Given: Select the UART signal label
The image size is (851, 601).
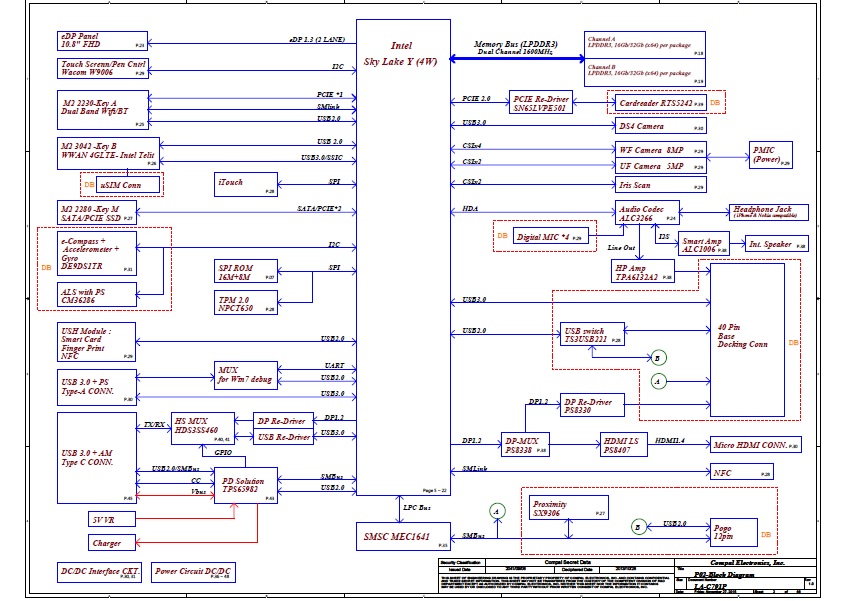Looking at the screenshot, I should (x=334, y=365).
